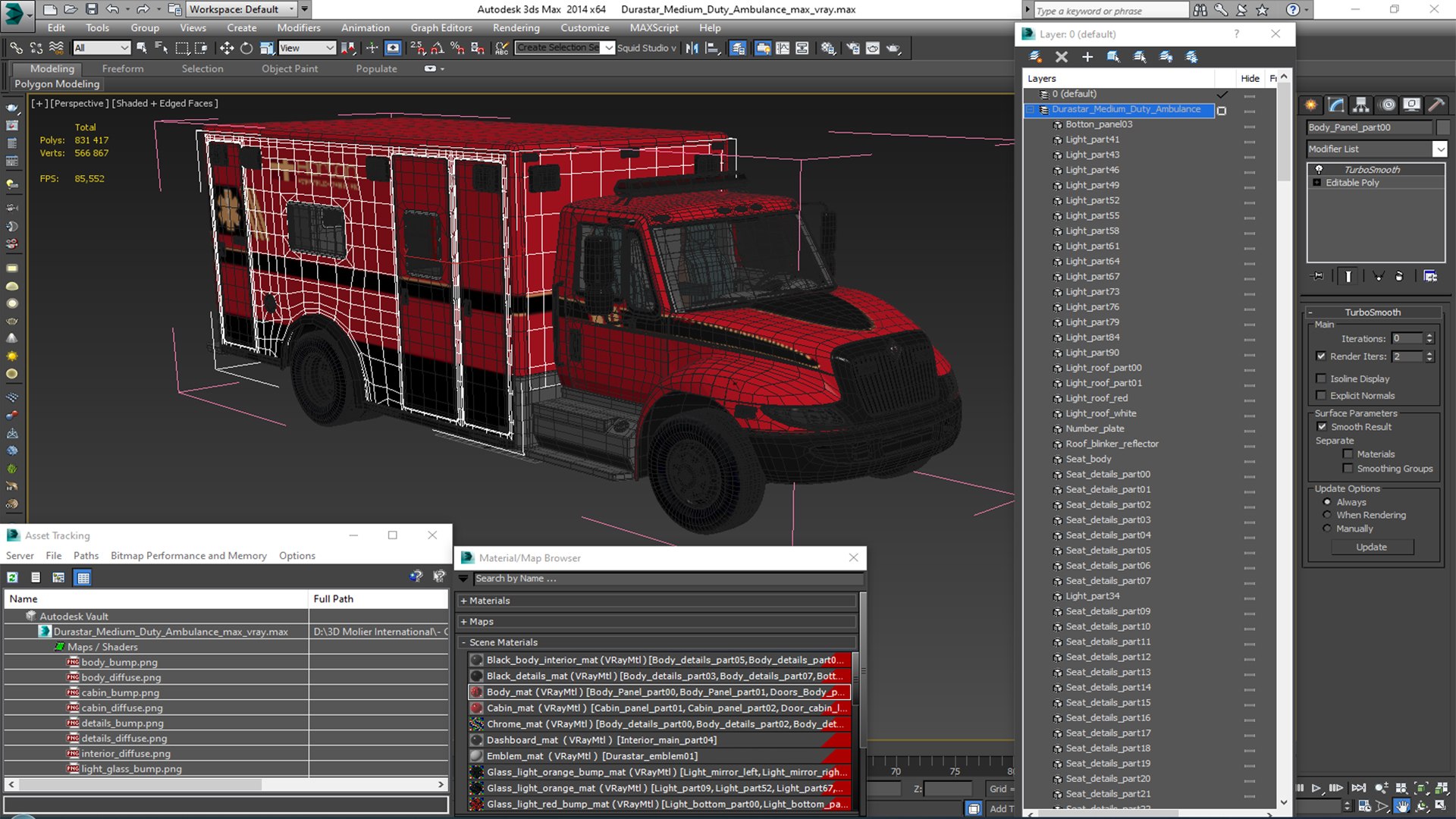Click Refresh icon in Asset Tracking window

point(13,578)
